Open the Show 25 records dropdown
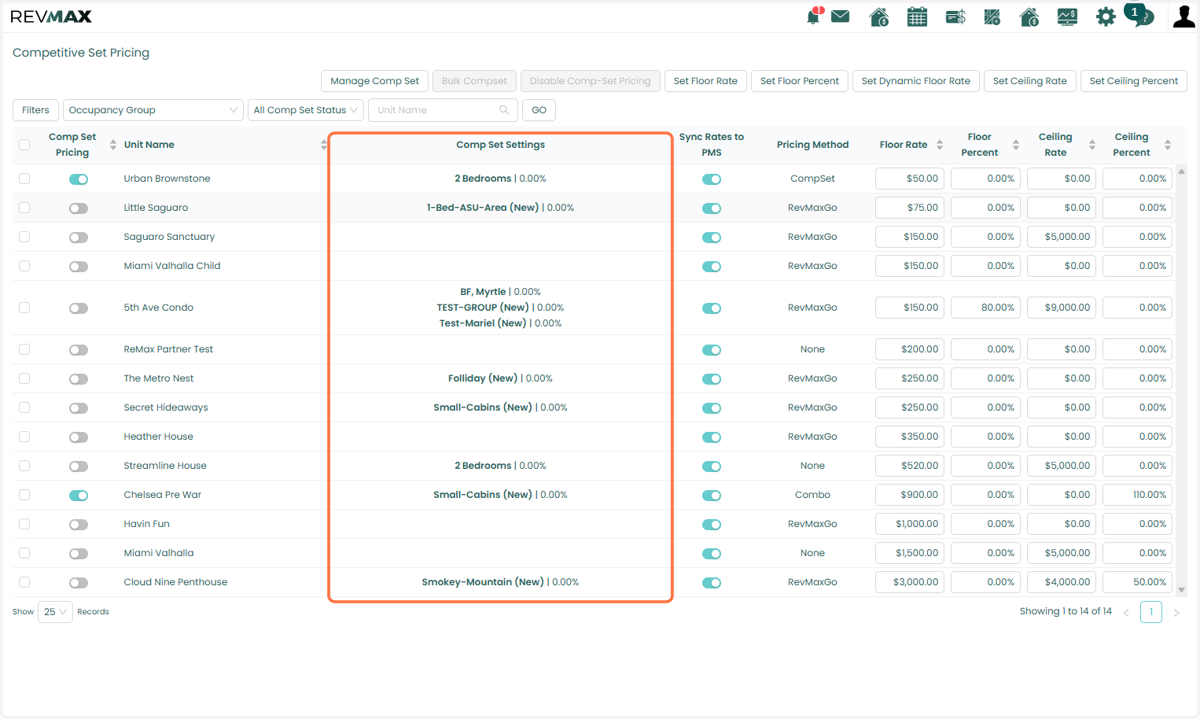Image resolution: width=1200 pixels, height=719 pixels. pos(55,612)
